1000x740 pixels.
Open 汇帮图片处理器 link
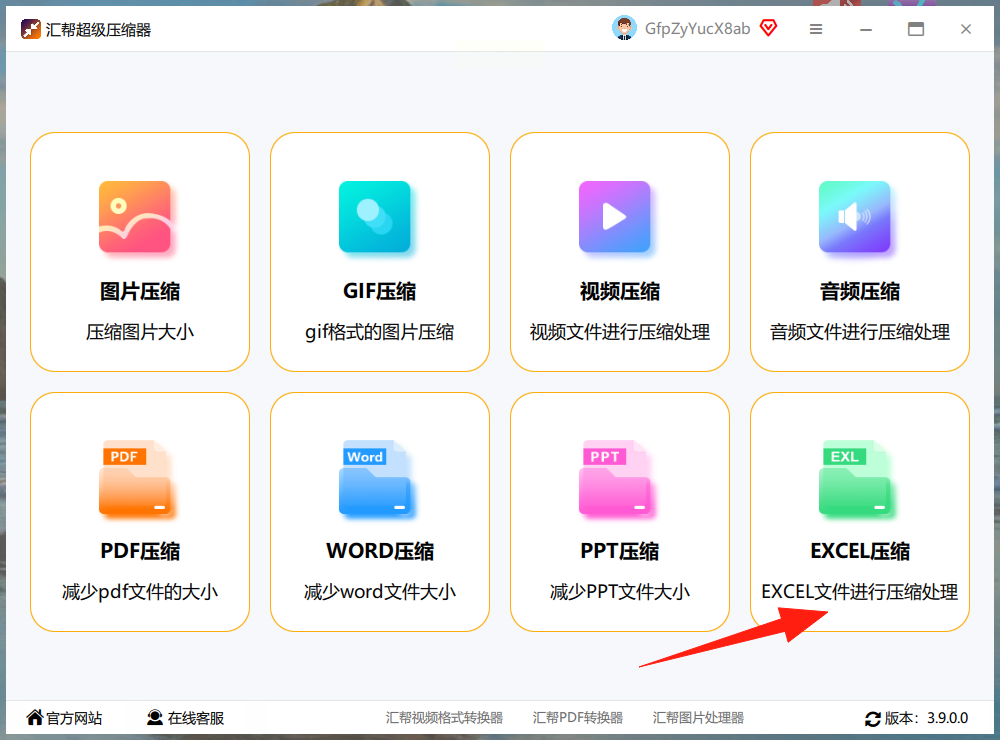tap(698, 718)
